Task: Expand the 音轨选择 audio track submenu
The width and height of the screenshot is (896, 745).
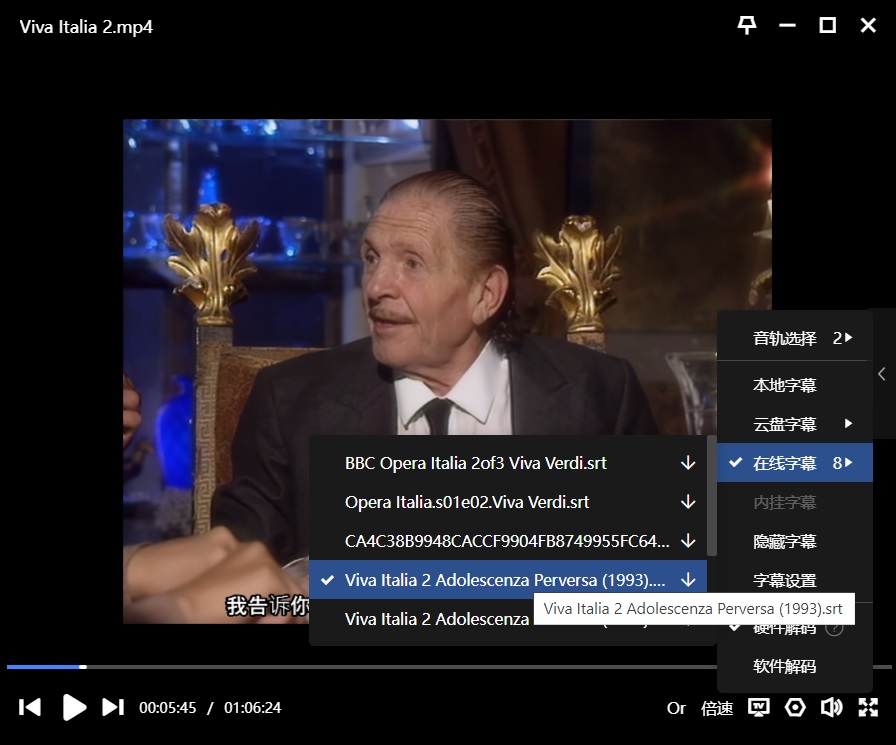Action: tap(794, 338)
